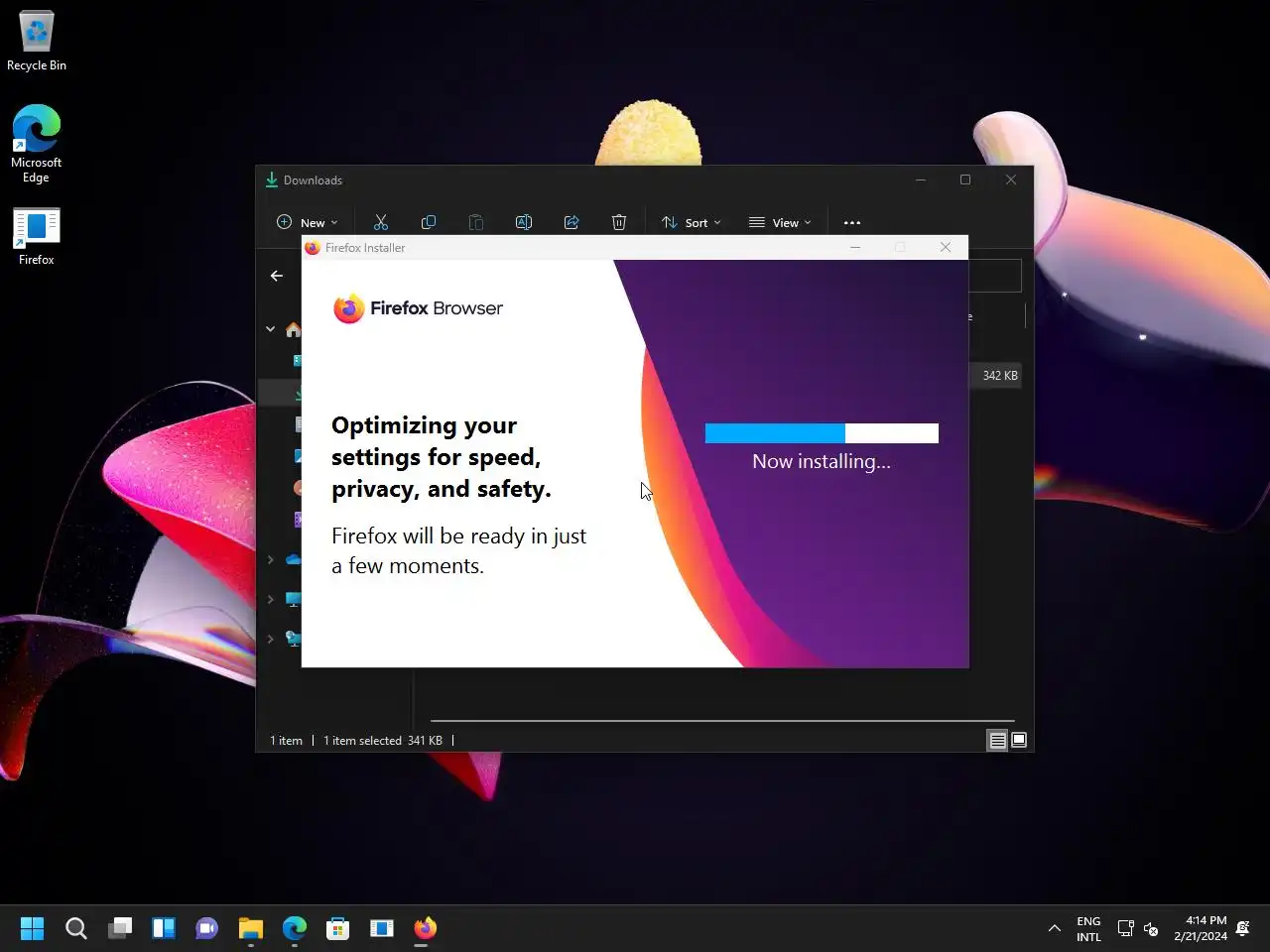
Task: Click the 342 KB file size cell
Action: click(1000, 376)
